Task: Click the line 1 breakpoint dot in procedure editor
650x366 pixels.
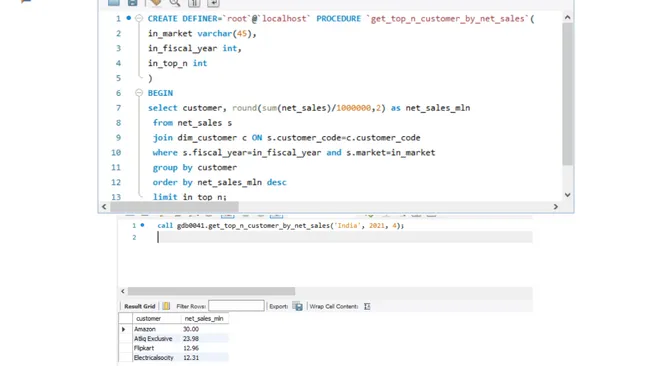Action: point(129,18)
